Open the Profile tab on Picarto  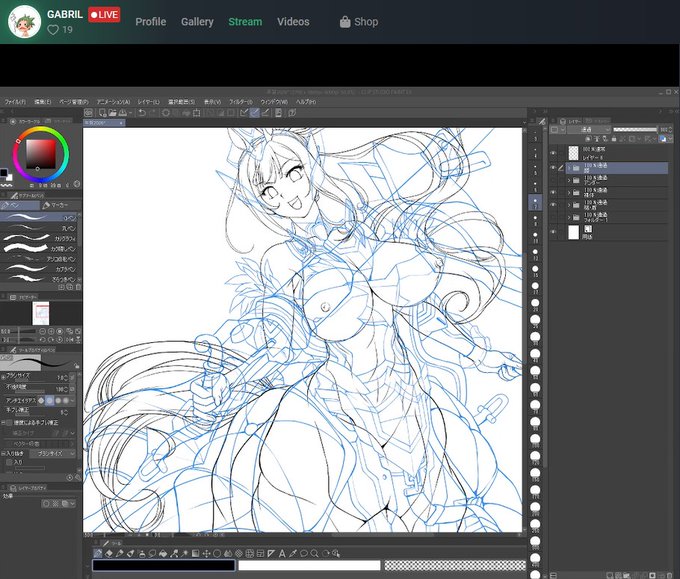pyautogui.click(x=150, y=22)
